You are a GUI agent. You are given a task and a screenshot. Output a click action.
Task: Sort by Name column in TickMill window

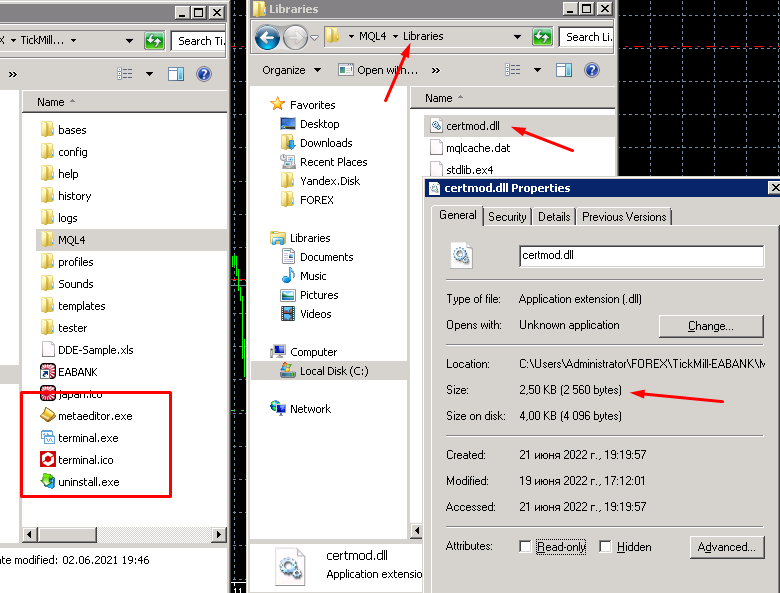(51, 102)
